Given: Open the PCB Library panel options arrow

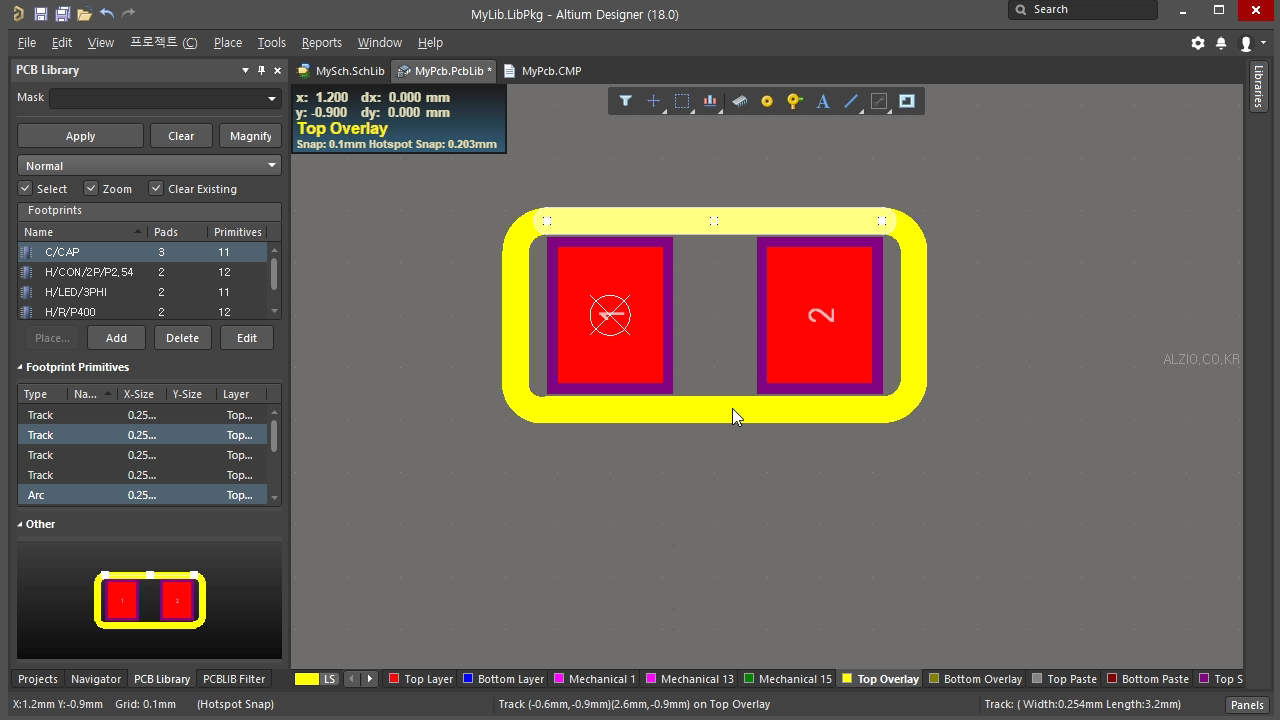Looking at the screenshot, I should pos(245,70).
